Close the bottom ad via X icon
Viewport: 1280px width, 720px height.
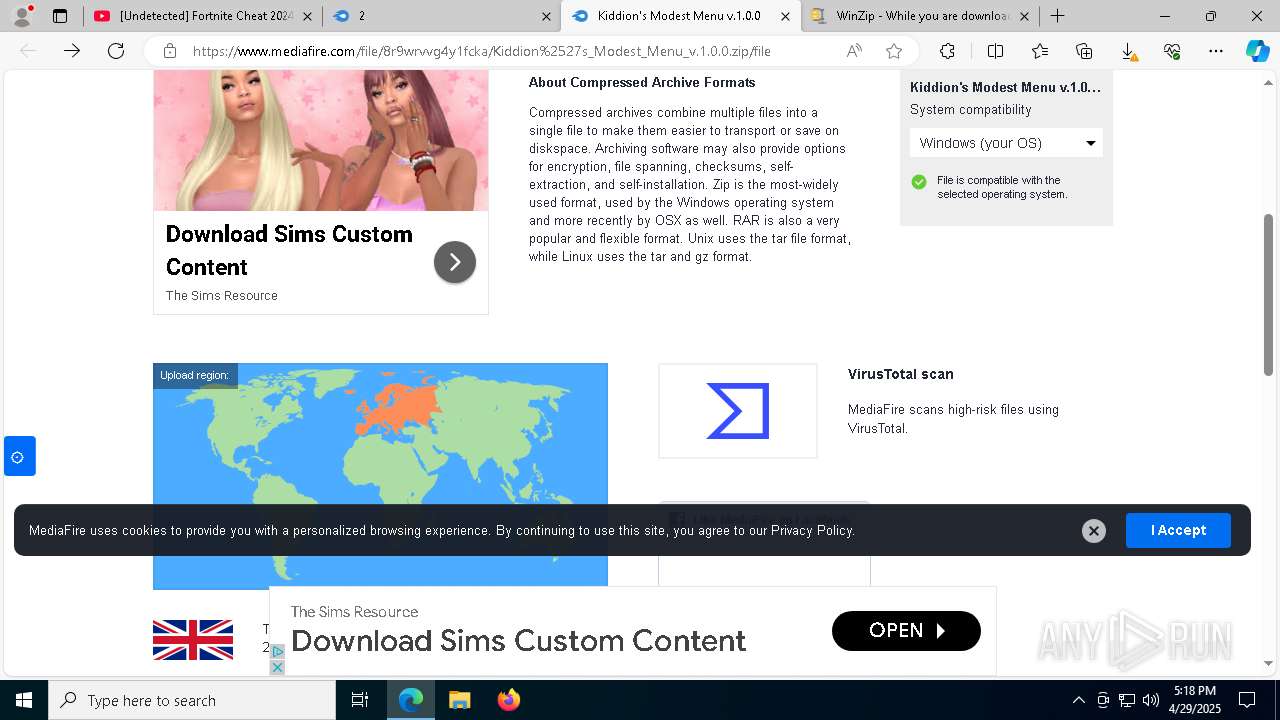click(278, 667)
